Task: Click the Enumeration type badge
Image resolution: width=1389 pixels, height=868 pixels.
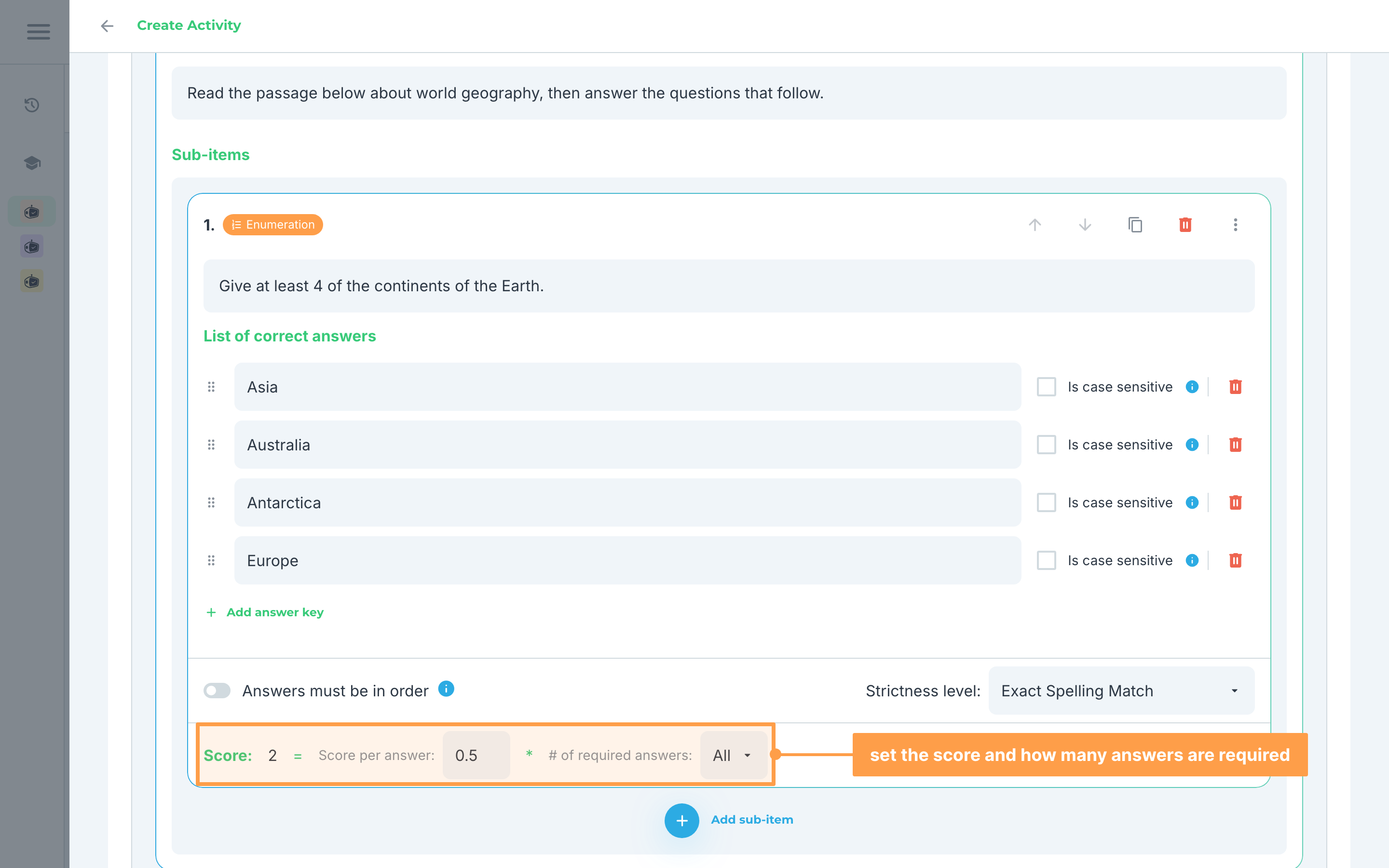Action: point(272,224)
